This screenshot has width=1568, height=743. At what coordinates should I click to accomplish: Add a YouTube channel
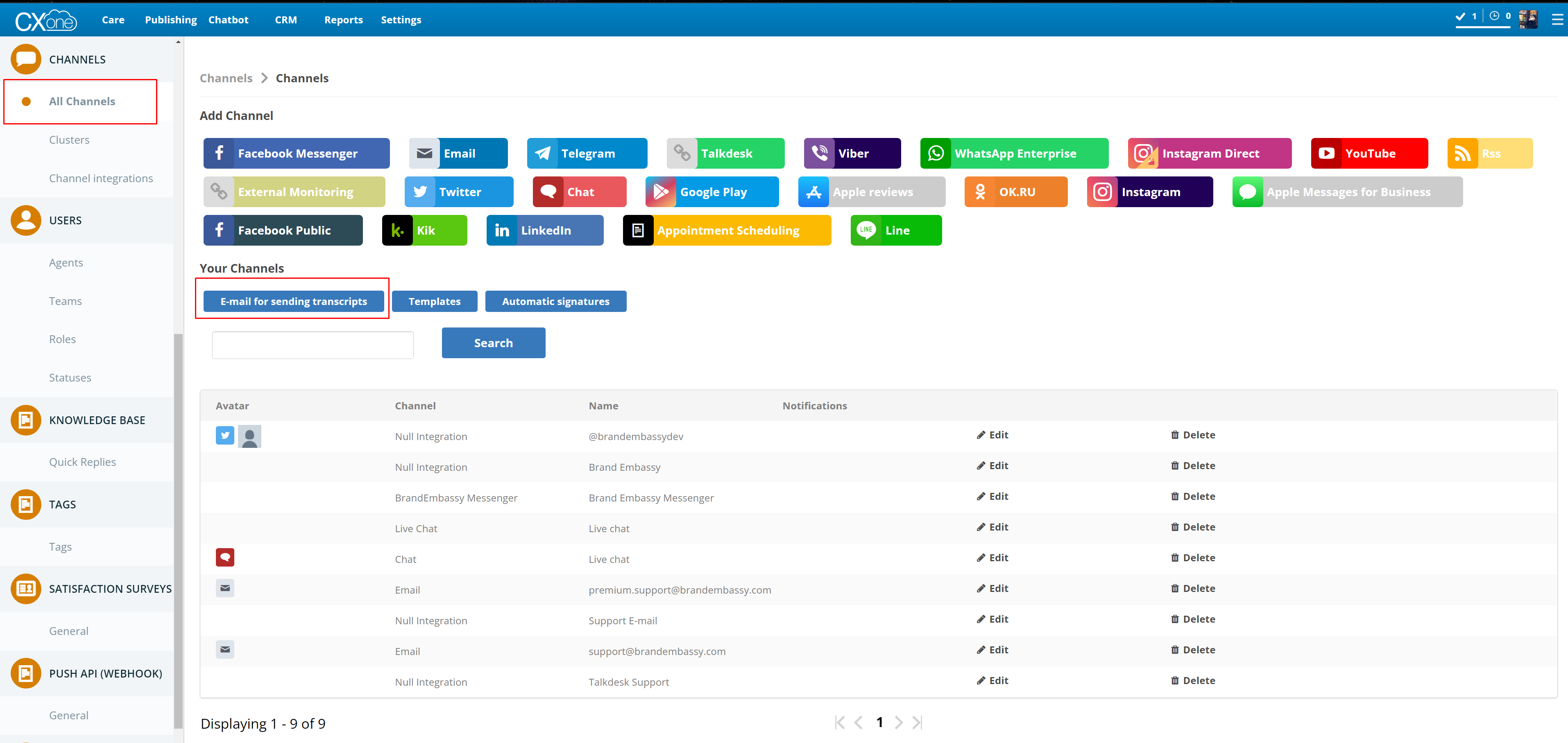[1369, 154]
